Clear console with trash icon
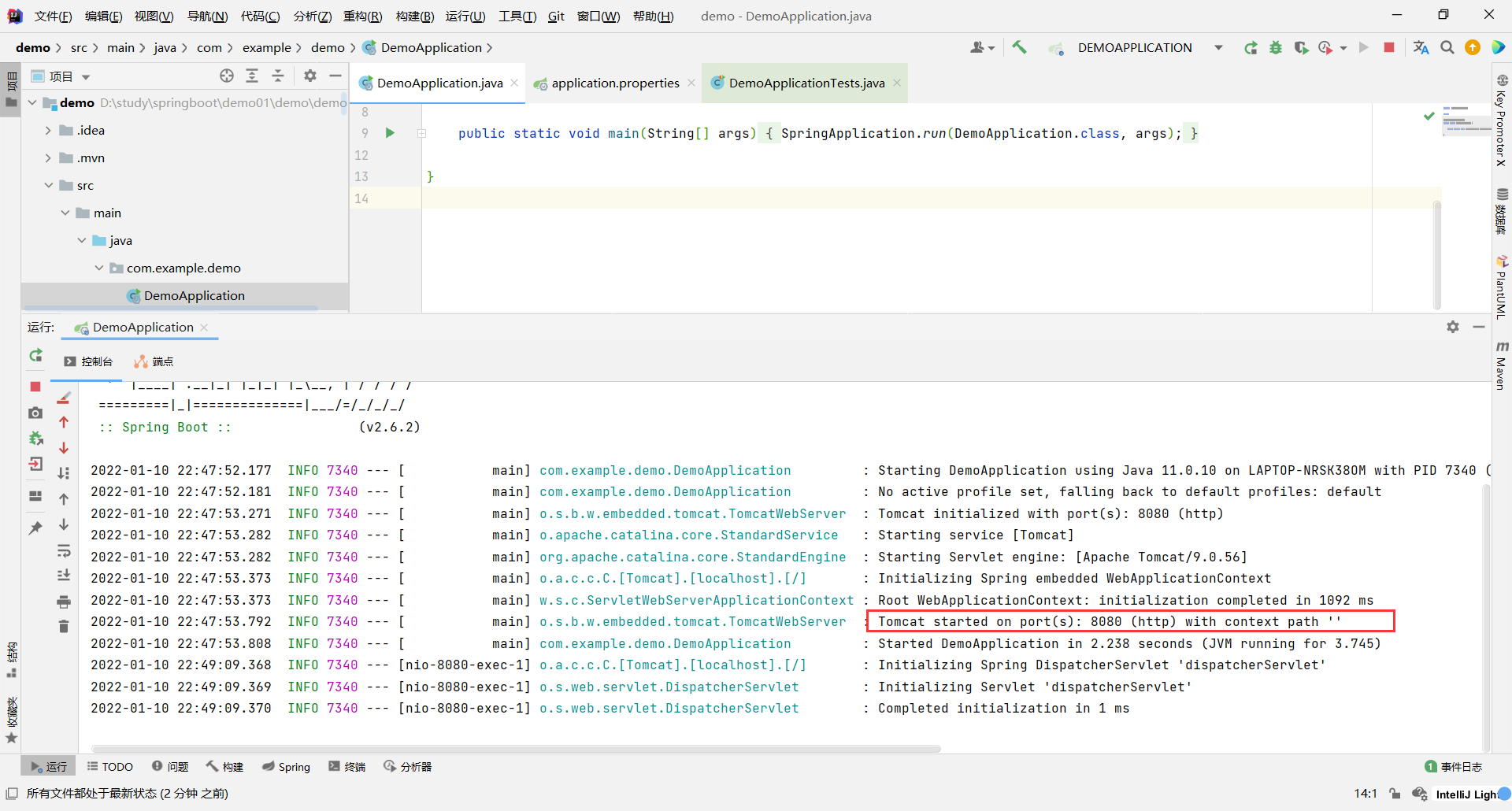1512x811 pixels. tap(64, 627)
